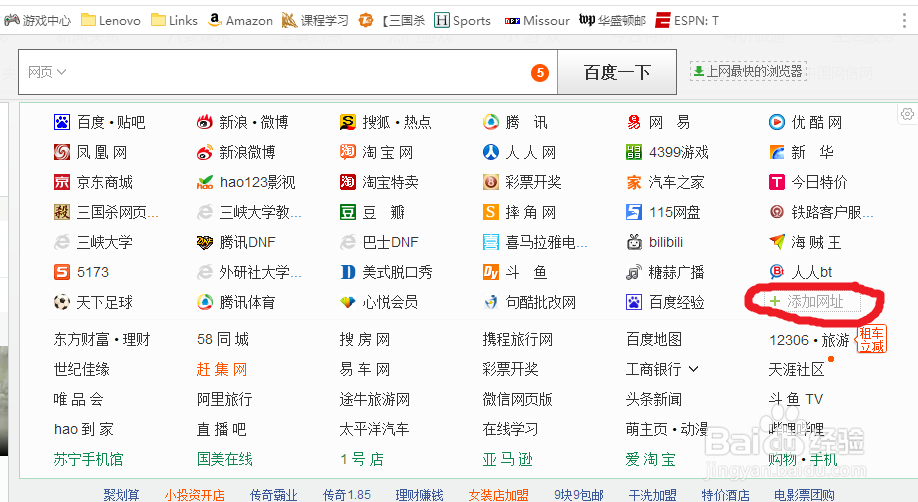Open the 百度经验 link
The height and width of the screenshot is (502, 918).
676,302
